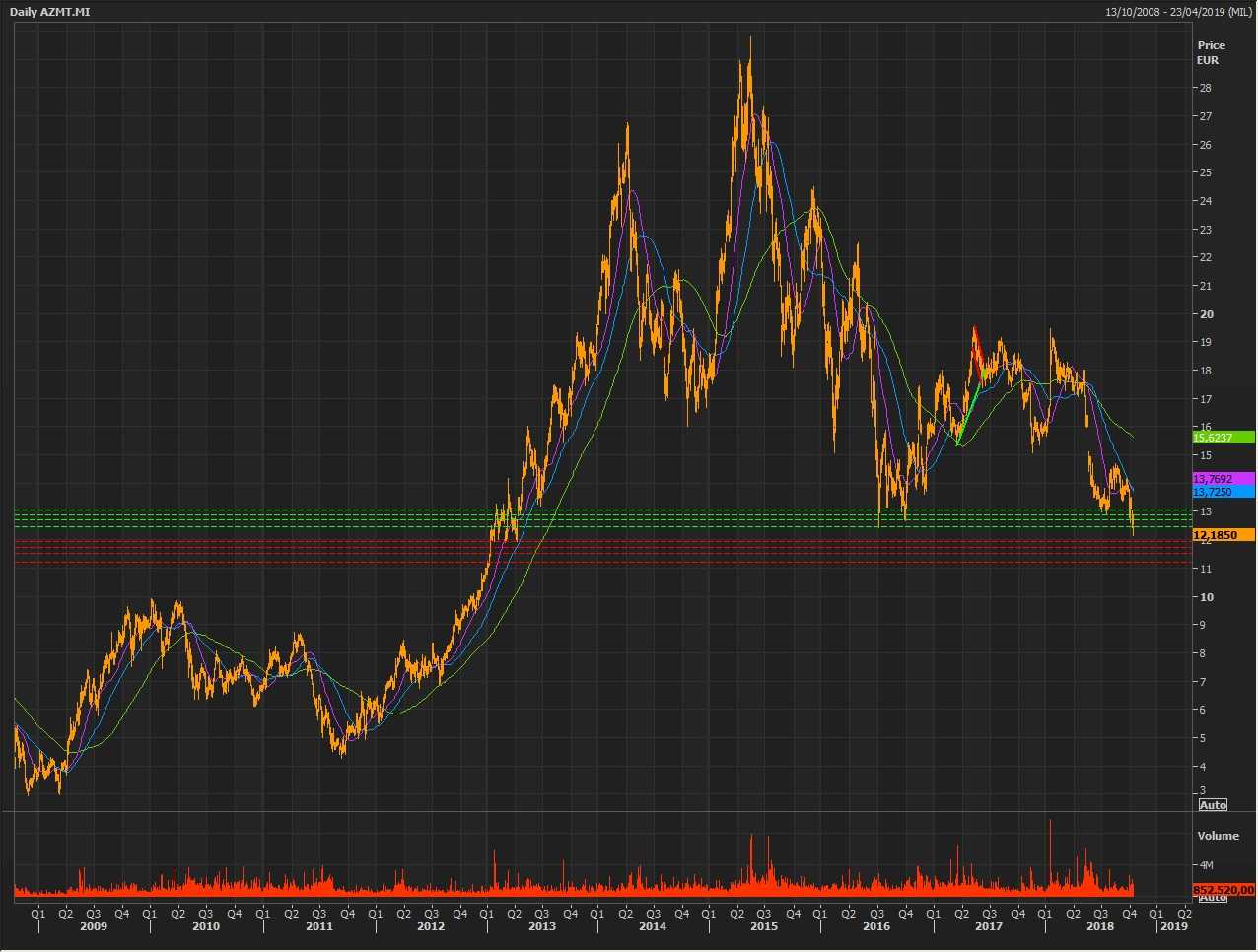This screenshot has width=1258, height=952.
Task: Click the 4M tick on volume axis
Action: 1204,865
